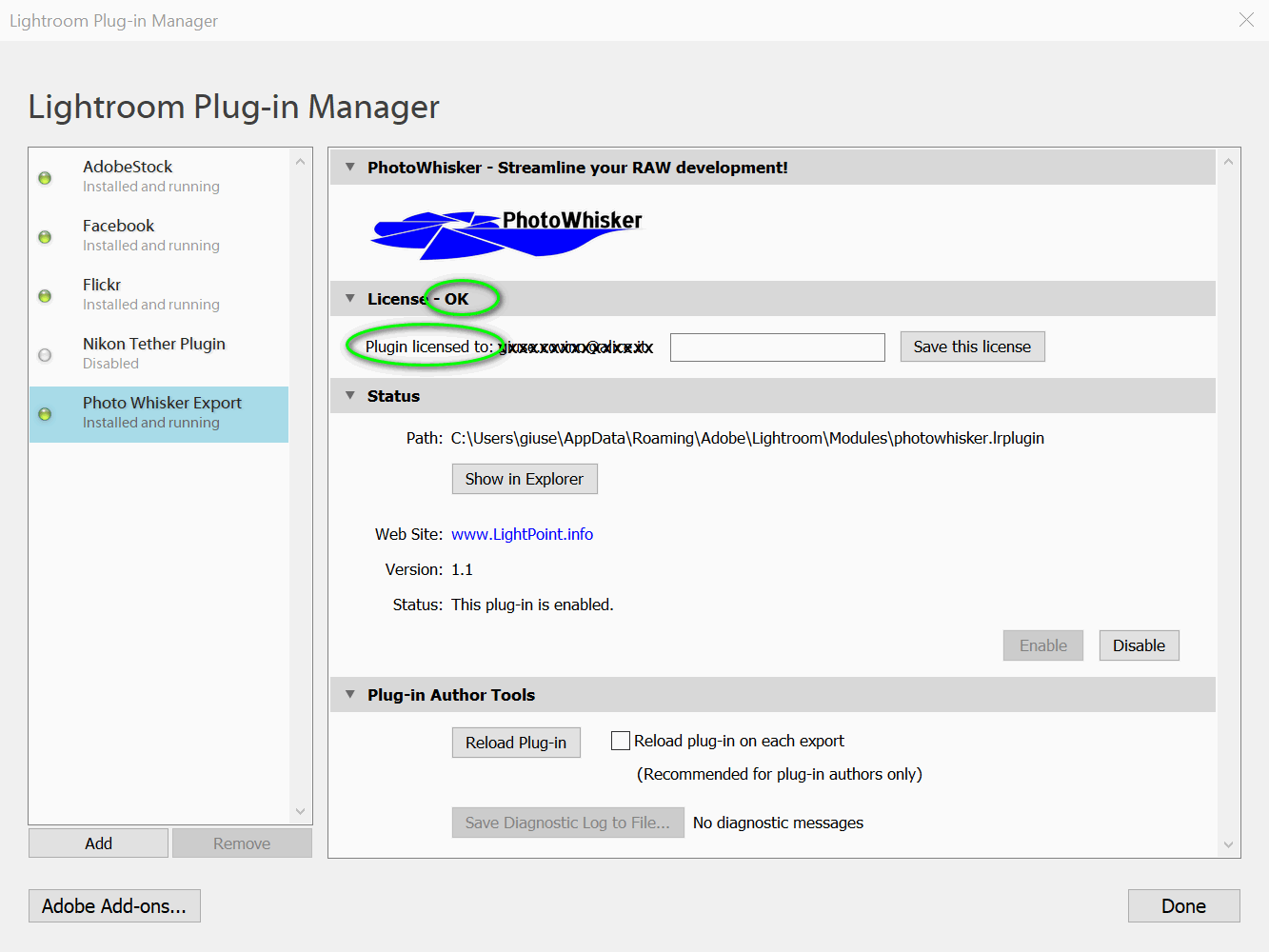Select the Facebook plug-in entry
Screen dimensions: 1269x952
(x=159, y=235)
